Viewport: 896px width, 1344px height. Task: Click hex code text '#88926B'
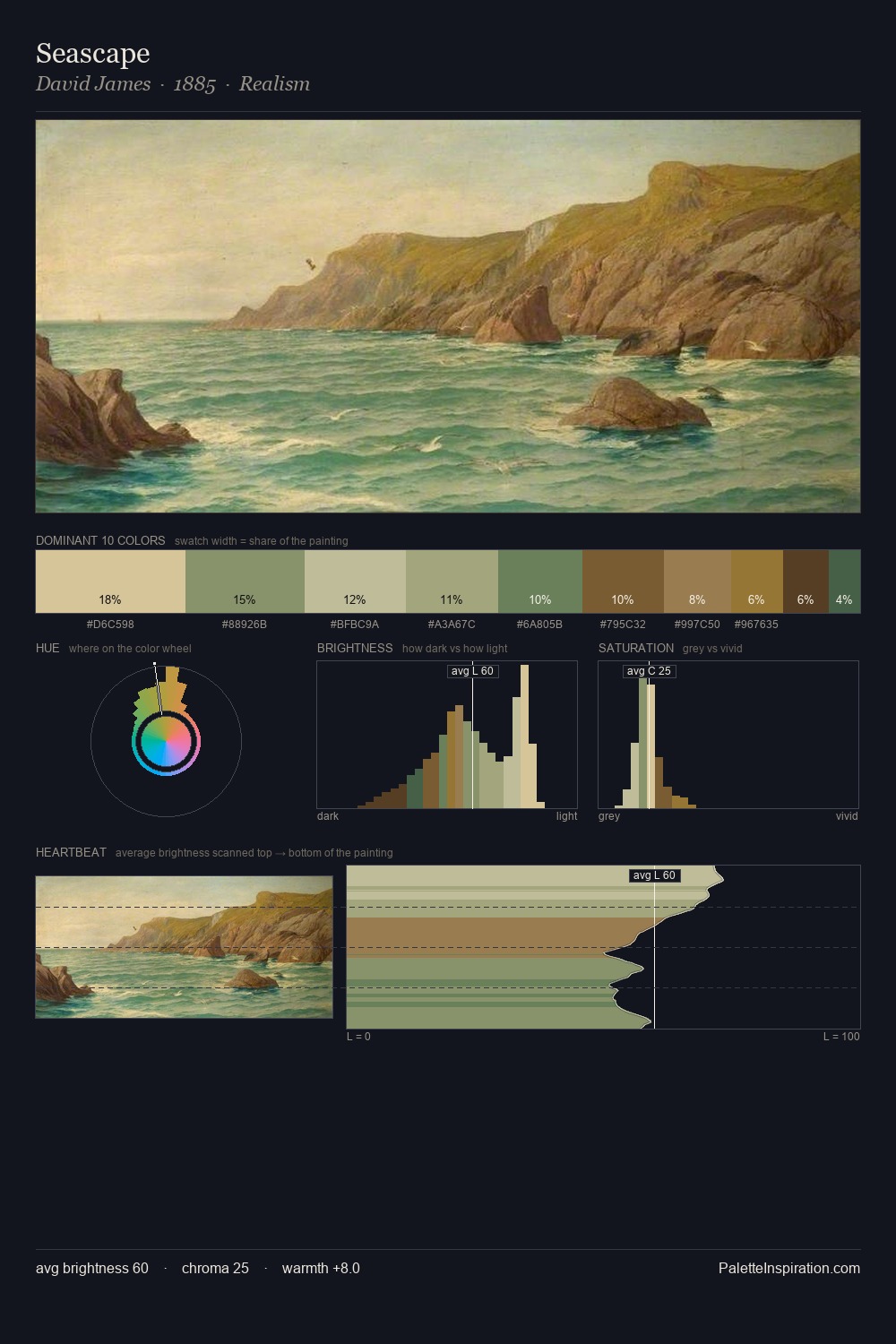pyautogui.click(x=245, y=625)
